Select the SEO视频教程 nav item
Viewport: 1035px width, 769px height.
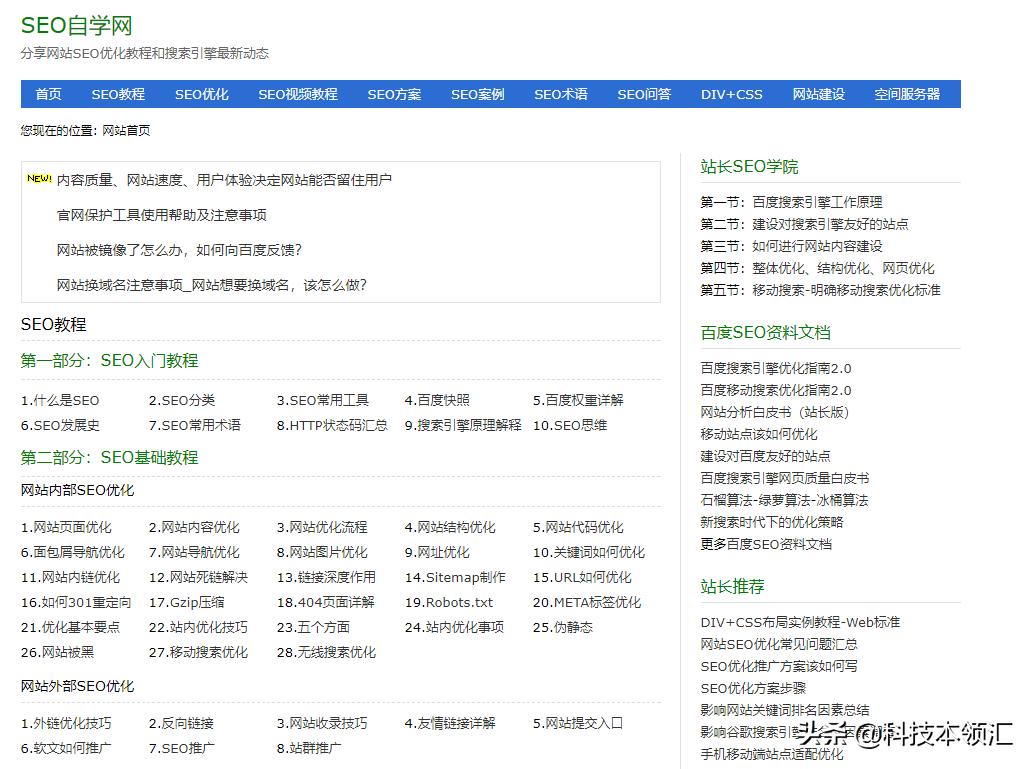tap(302, 94)
